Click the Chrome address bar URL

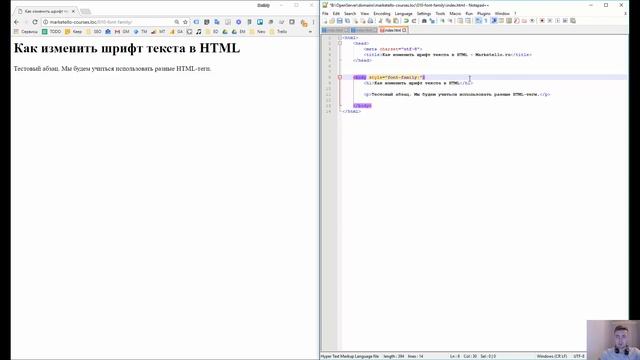coord(91,22)
